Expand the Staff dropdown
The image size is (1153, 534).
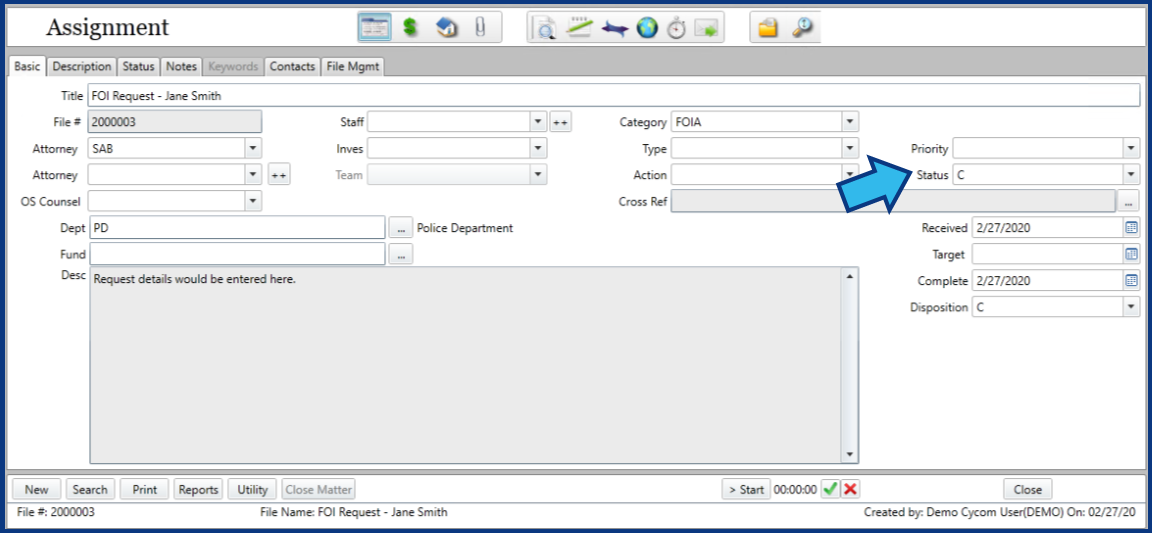tap(538, 122)
